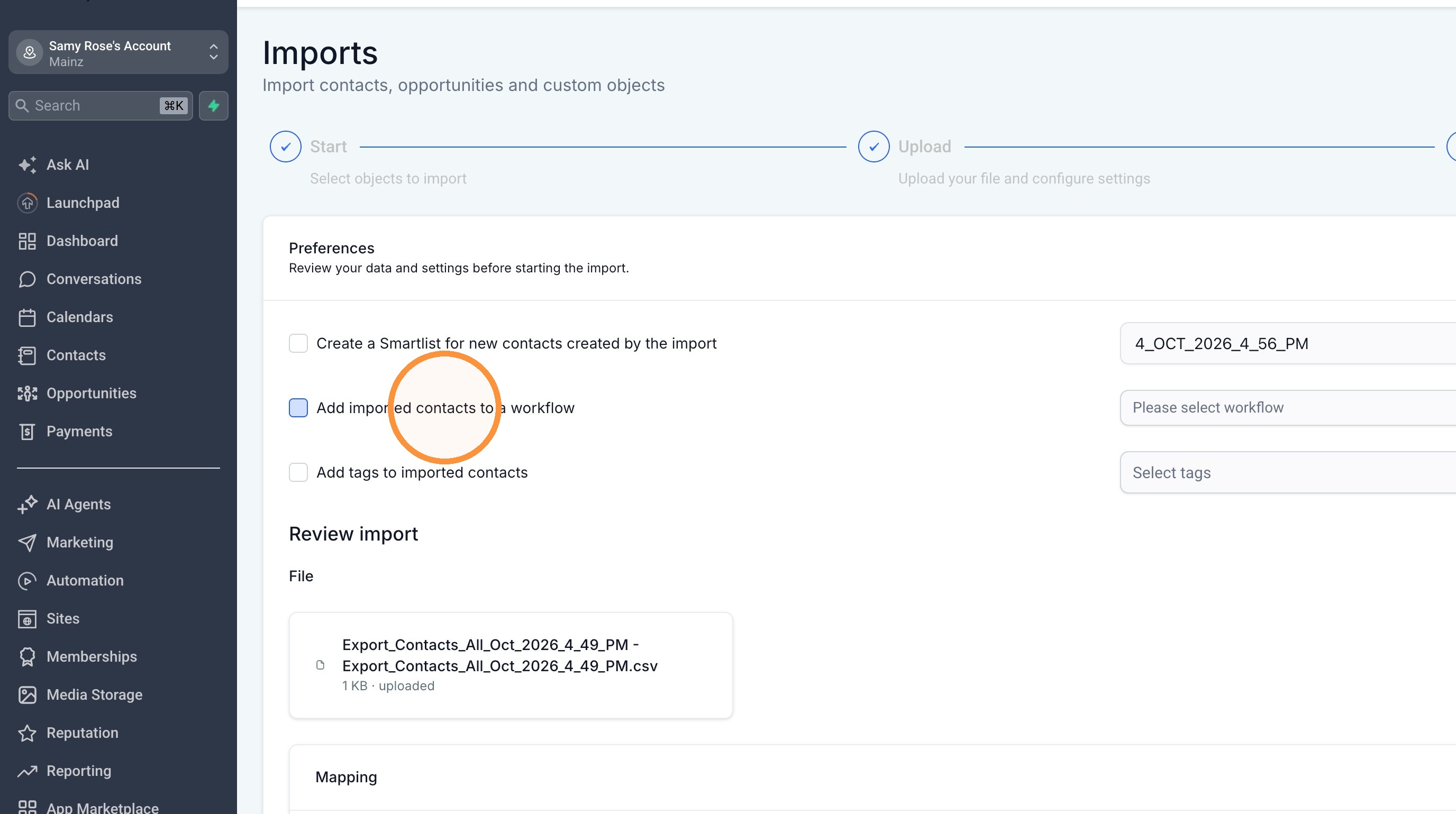
Task: Click the green lightning bolt quick-action button
Action: 214,106
